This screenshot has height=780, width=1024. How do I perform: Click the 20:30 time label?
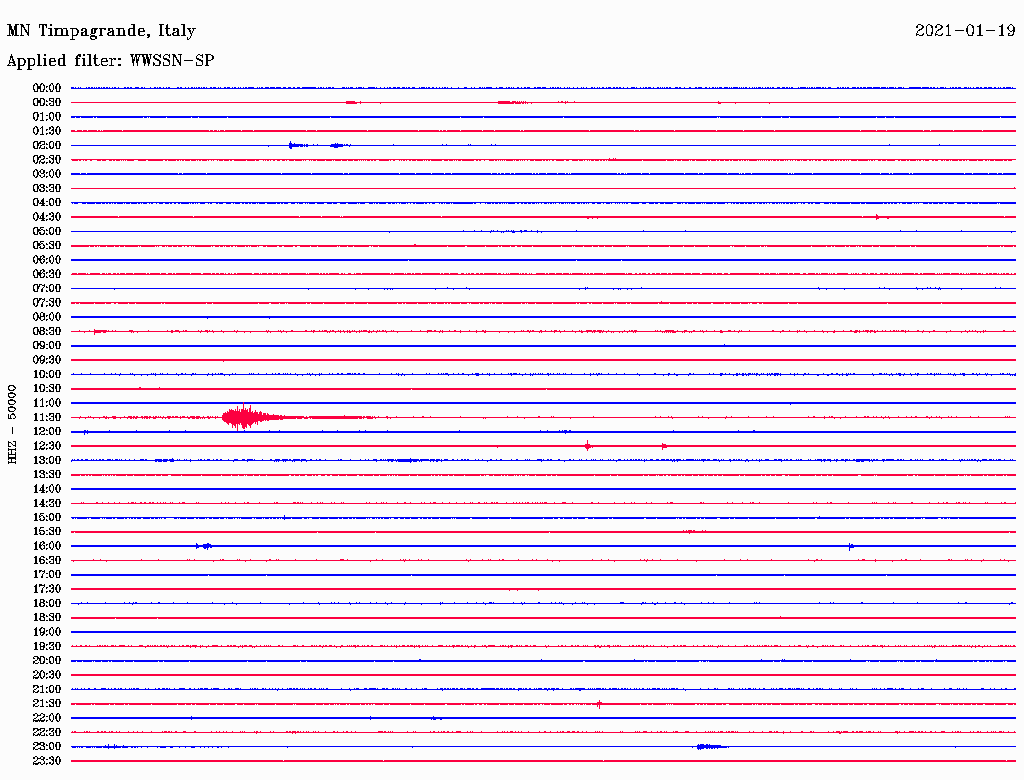point(47,675)
